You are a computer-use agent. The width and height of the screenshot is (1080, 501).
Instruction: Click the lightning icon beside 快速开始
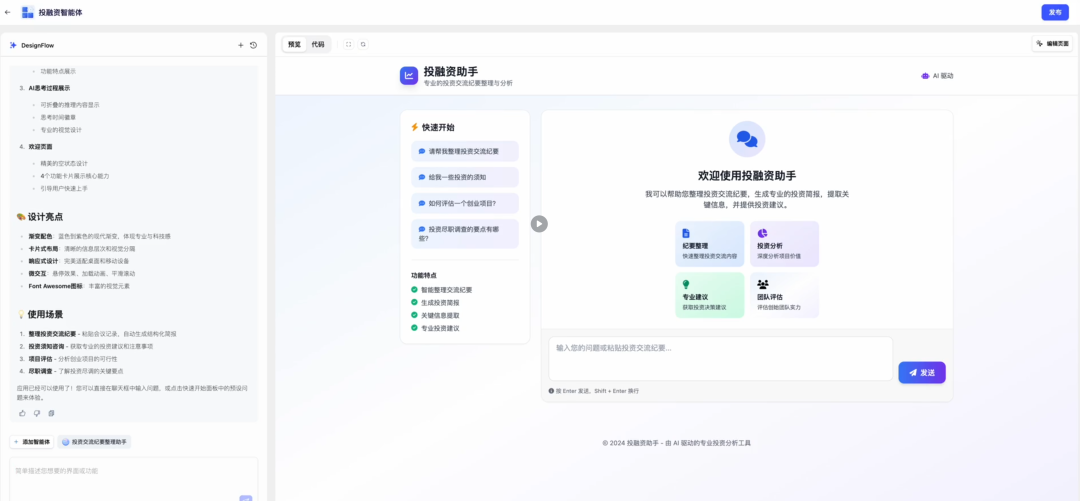coord(415,127)
